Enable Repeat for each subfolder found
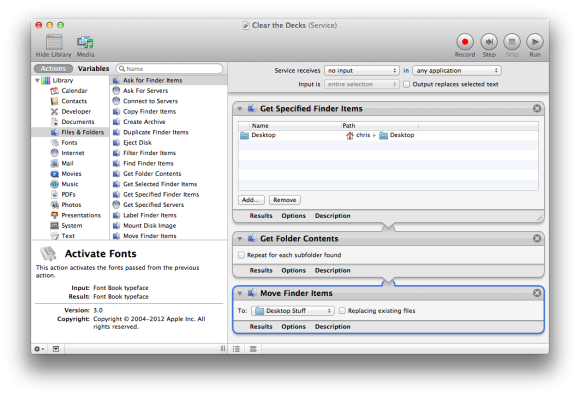This screenshot has width=580, height=397. [x=241, y=255]
